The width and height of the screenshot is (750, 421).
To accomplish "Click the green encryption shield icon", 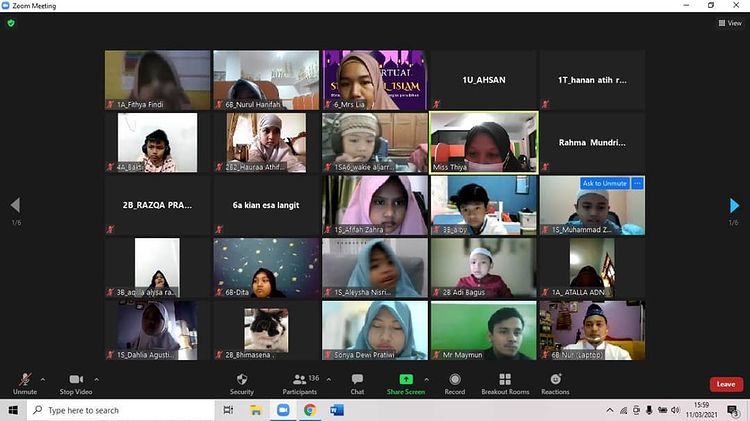I will (x=11, y=23).
